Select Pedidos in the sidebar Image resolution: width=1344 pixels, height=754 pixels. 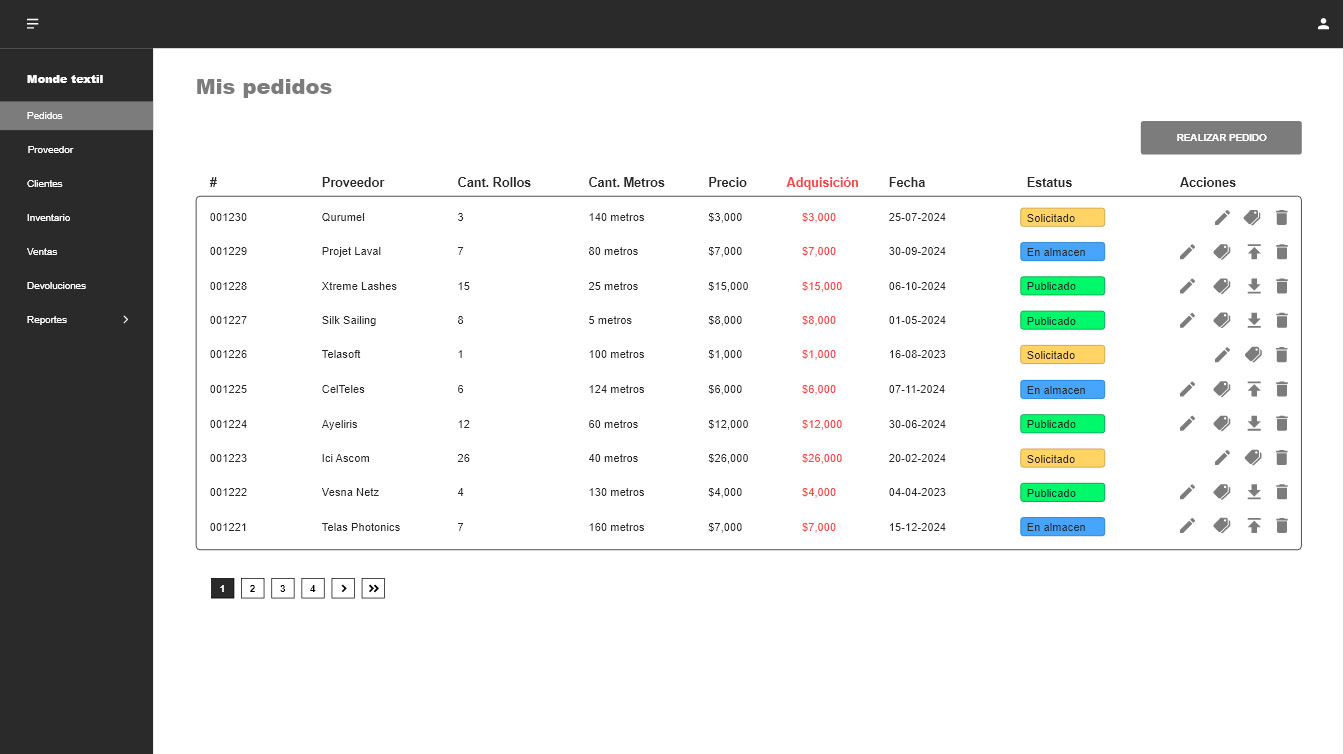pyautogui.click(x=76, y=116)
